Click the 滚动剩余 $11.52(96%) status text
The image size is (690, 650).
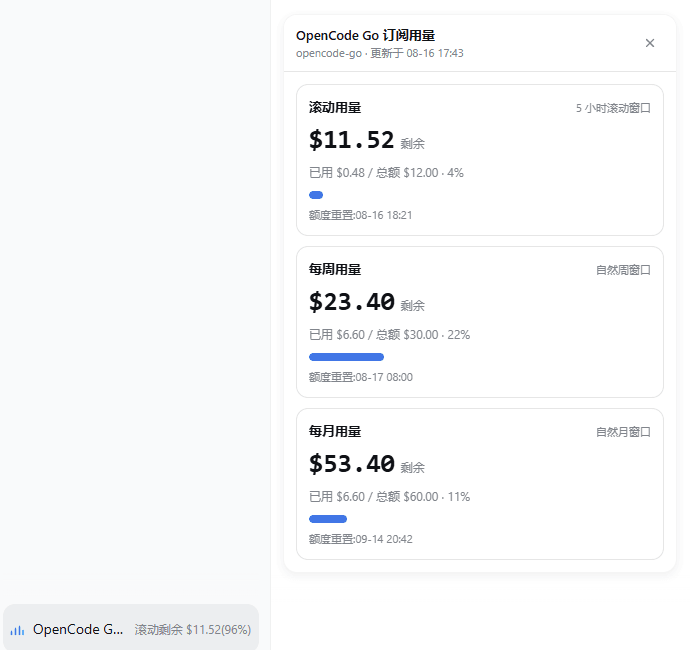(x=193, y=630)
